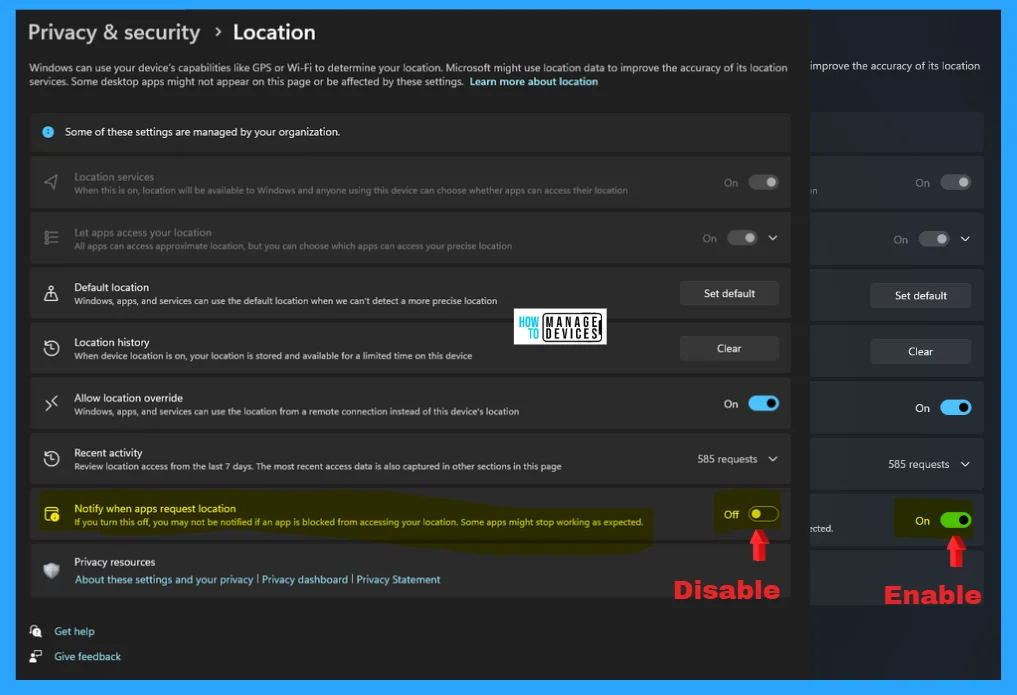Click Clear location history button in left panel
The image size is (1017, 695).
(729, 349)
